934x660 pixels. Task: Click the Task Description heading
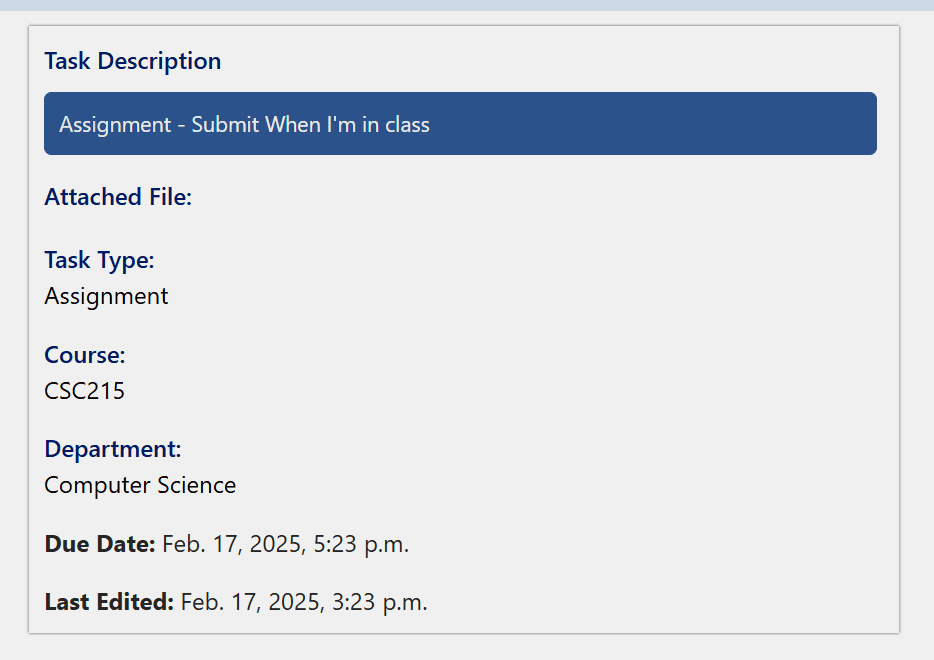point(132,61)
